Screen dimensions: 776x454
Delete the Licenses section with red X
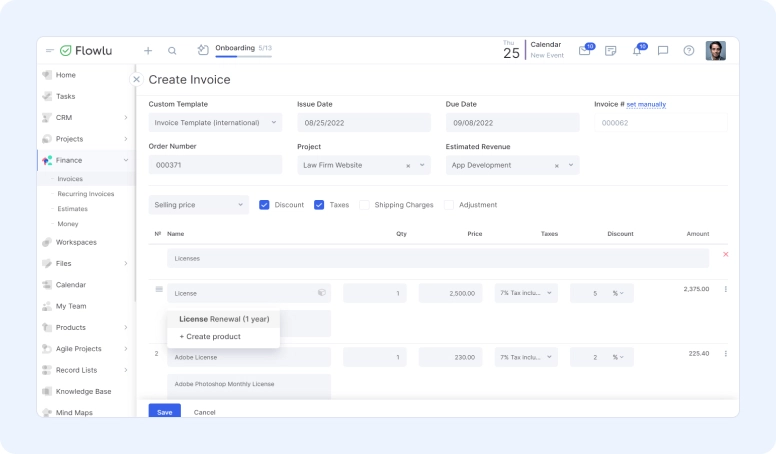pos(725,255)
